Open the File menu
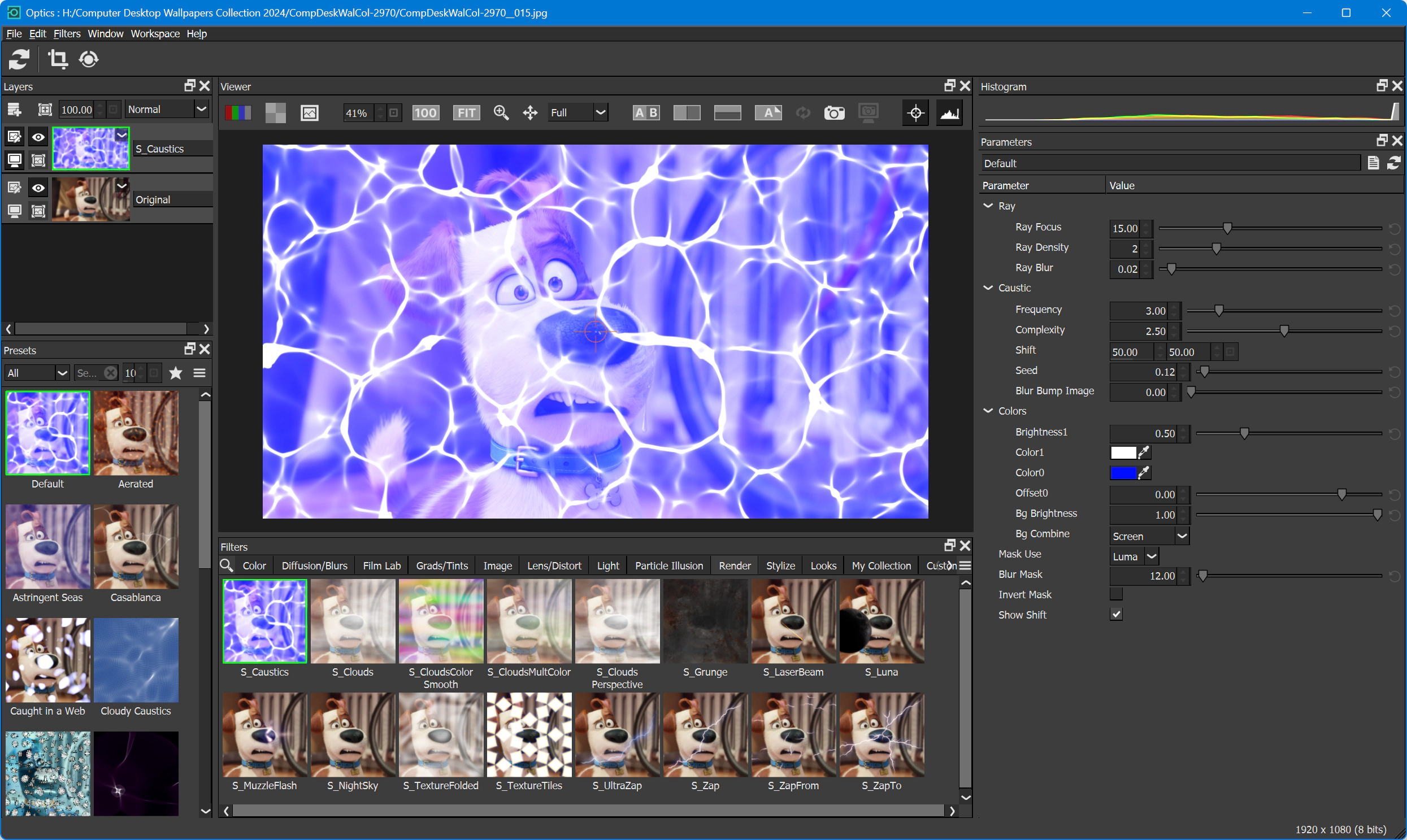The width and height of the screenshot is (1407, 840). click(x=14, y=34)
